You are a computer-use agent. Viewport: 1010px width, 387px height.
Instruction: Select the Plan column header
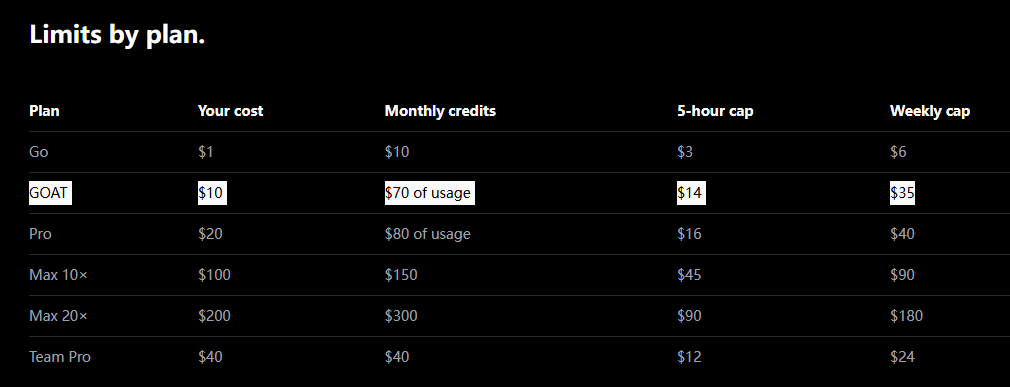pyautogui.click(x=44, y=111)
